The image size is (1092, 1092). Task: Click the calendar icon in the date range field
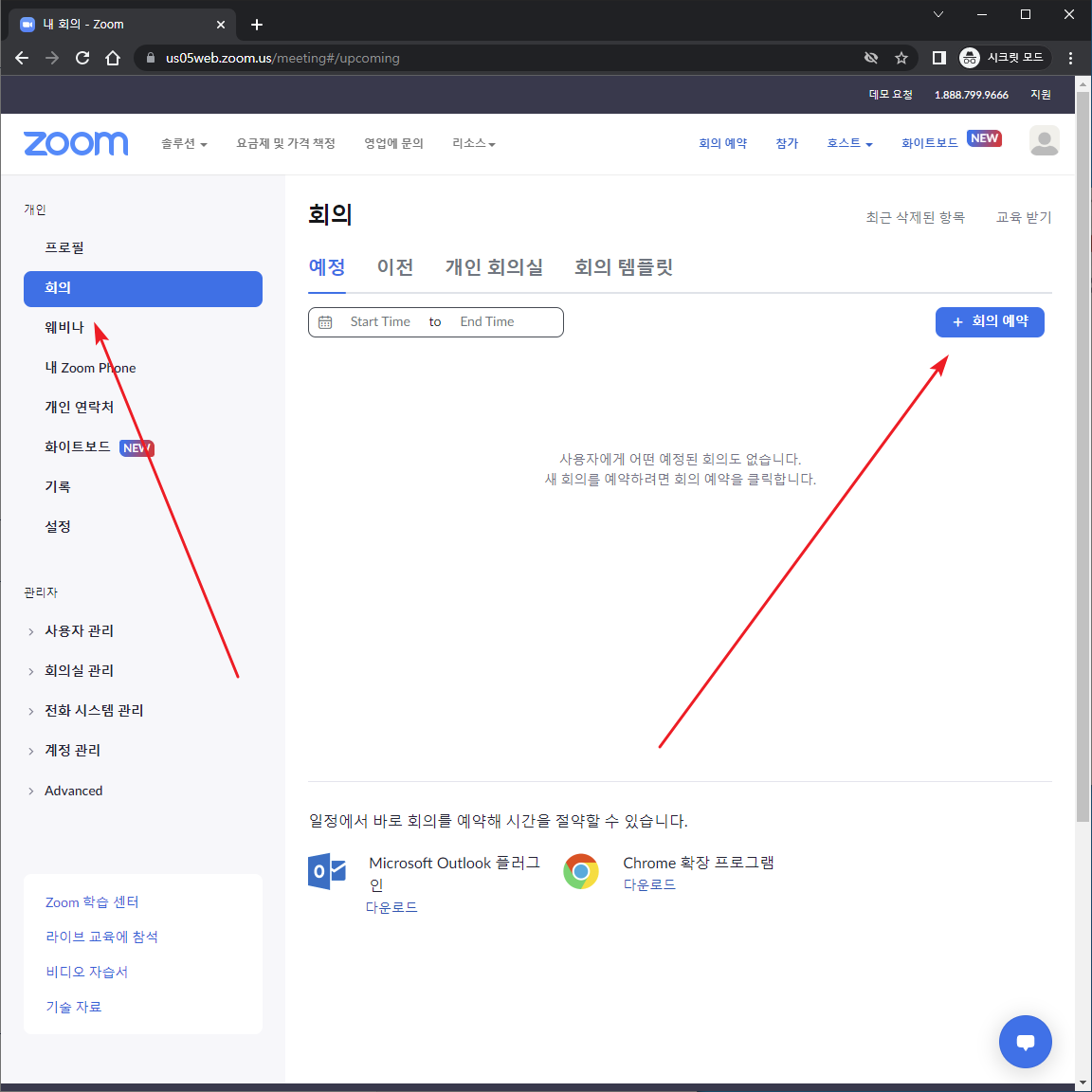tap(325, 322)
